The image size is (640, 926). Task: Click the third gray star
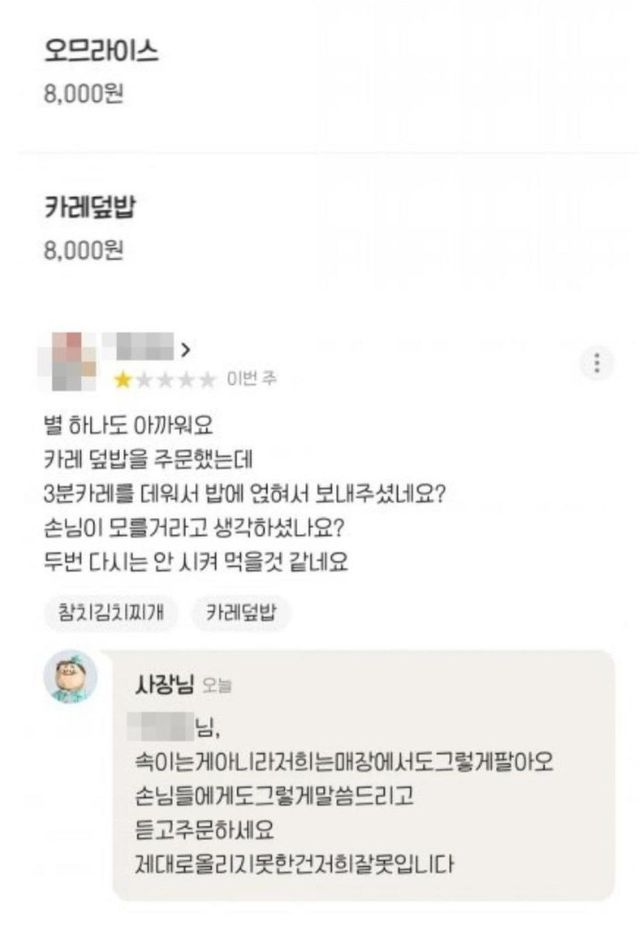(165, 379)
